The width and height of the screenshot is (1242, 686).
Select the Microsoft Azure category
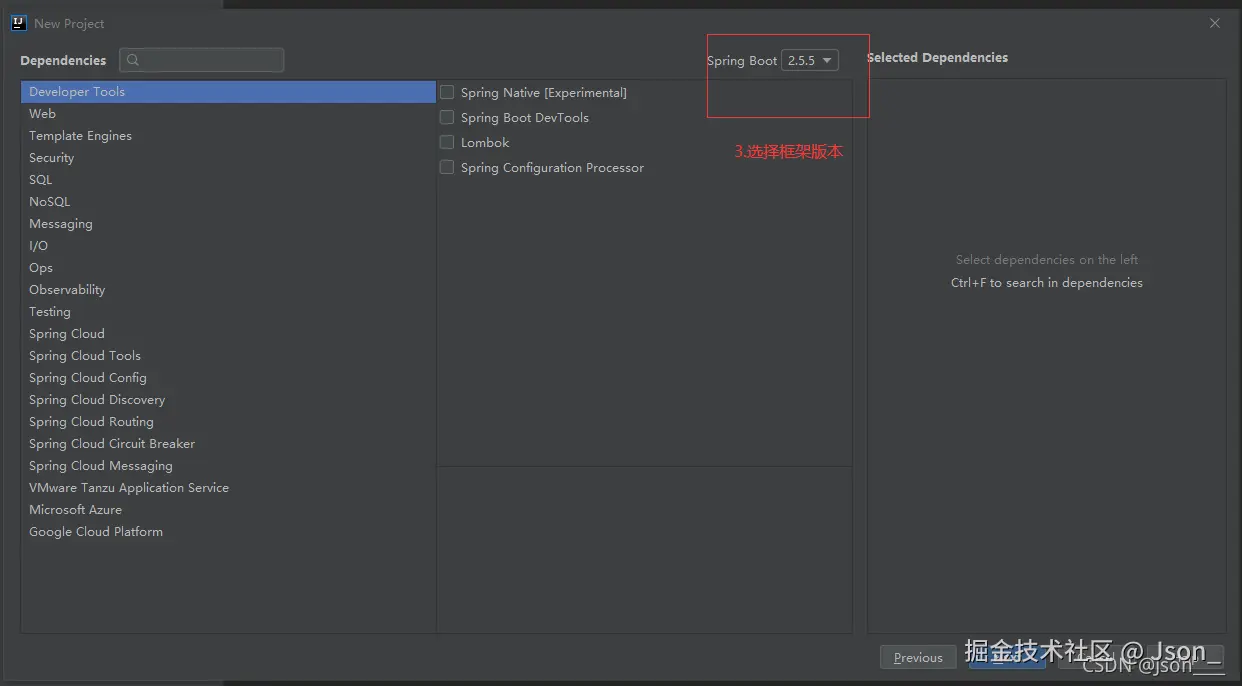click(x=228, y=509)
